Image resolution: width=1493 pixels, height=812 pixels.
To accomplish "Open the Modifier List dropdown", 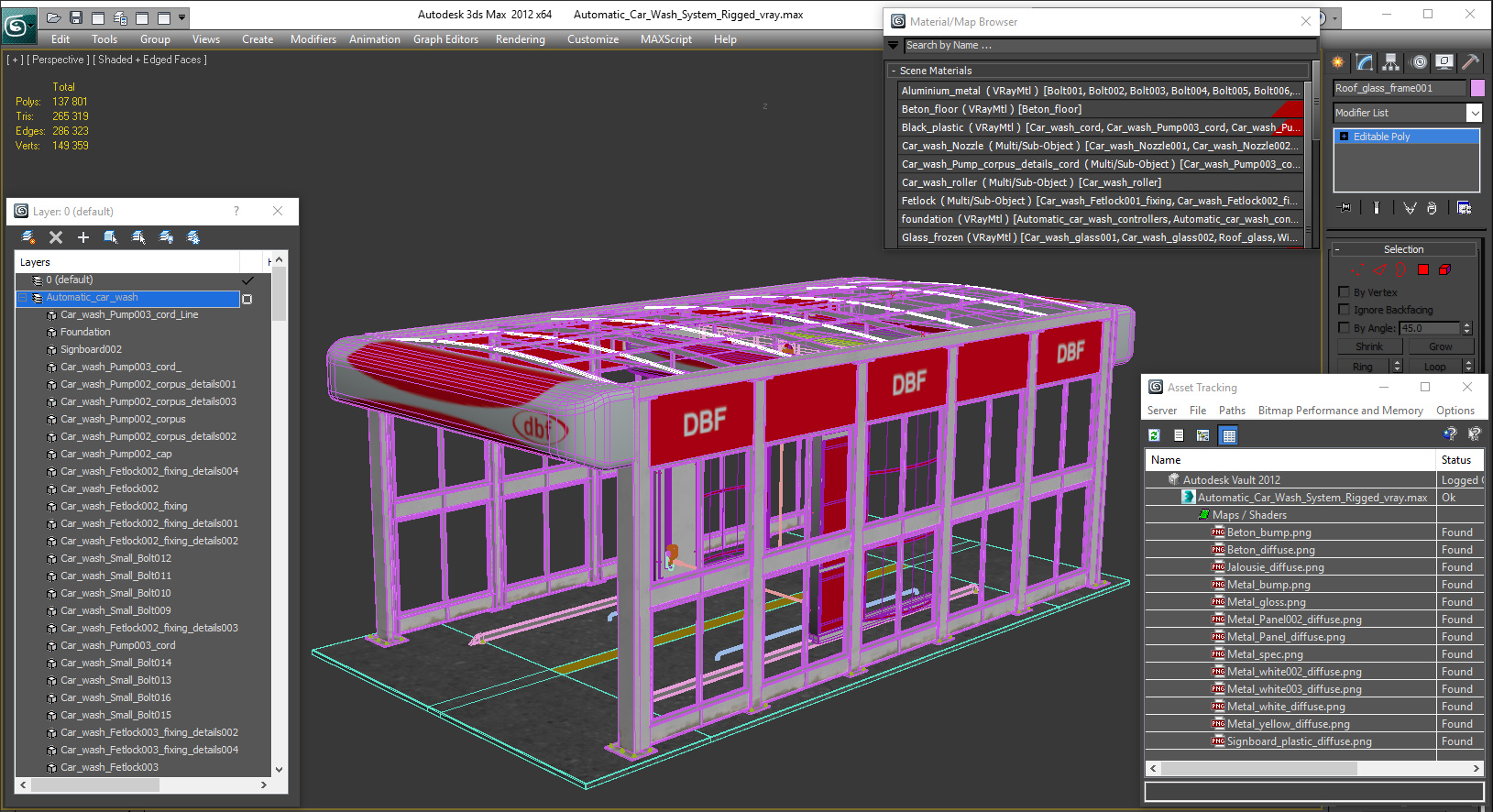I will point(1474,113).
